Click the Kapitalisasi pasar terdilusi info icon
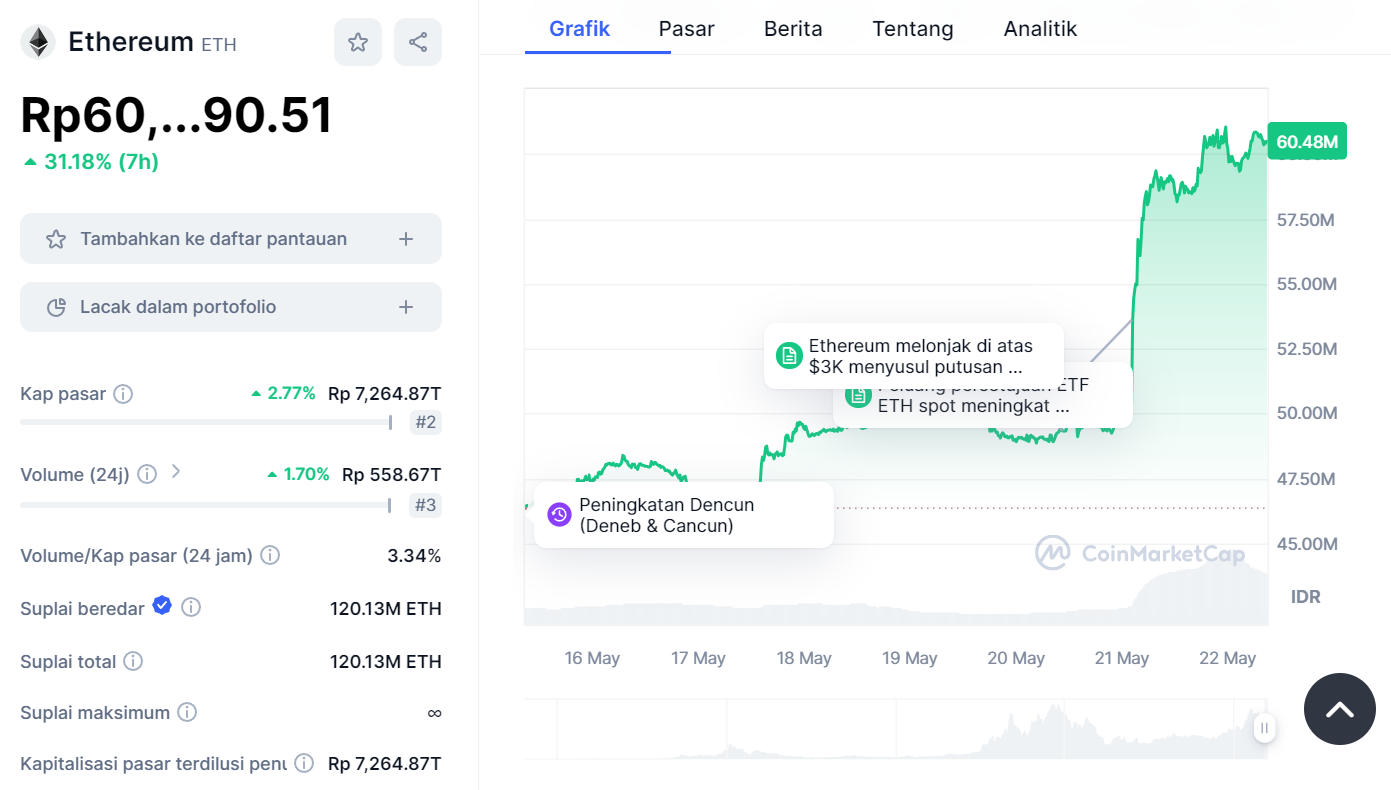The width and height of the screenshot is (1391, 790). [x=305, y=763]
